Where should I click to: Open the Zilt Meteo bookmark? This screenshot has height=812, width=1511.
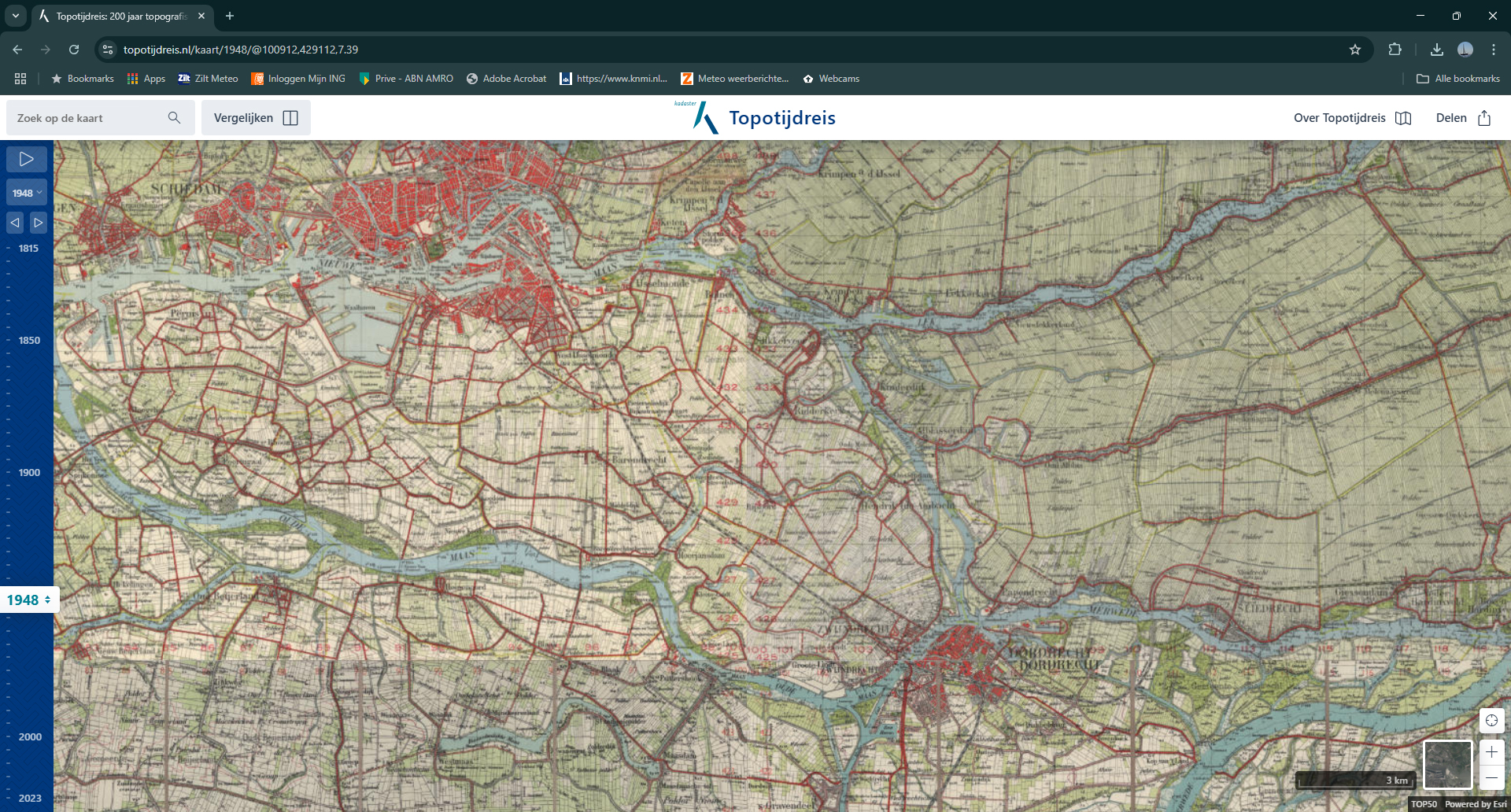click(208, 79)
